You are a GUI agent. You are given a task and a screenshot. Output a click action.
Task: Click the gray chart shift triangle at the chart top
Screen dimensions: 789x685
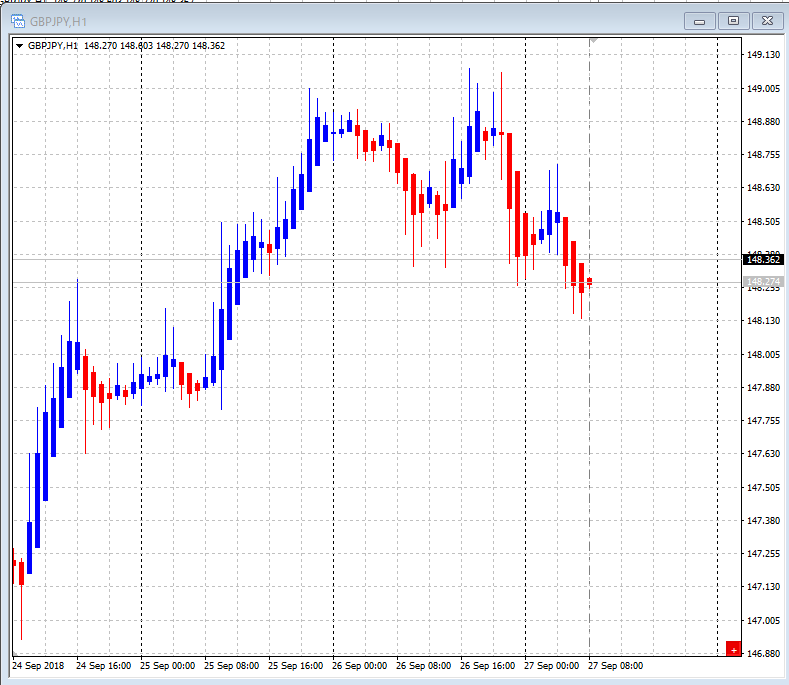tap(594, 40)
